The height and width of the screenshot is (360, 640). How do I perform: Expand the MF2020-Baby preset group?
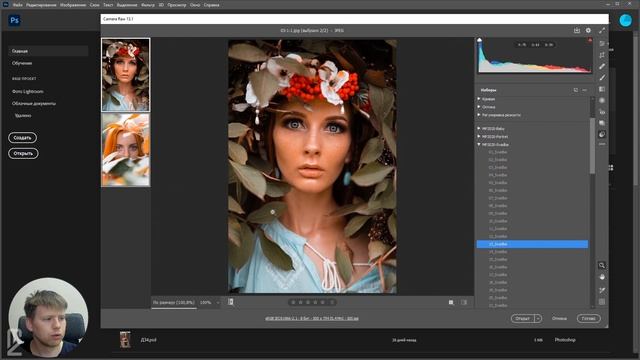point(479,129)
